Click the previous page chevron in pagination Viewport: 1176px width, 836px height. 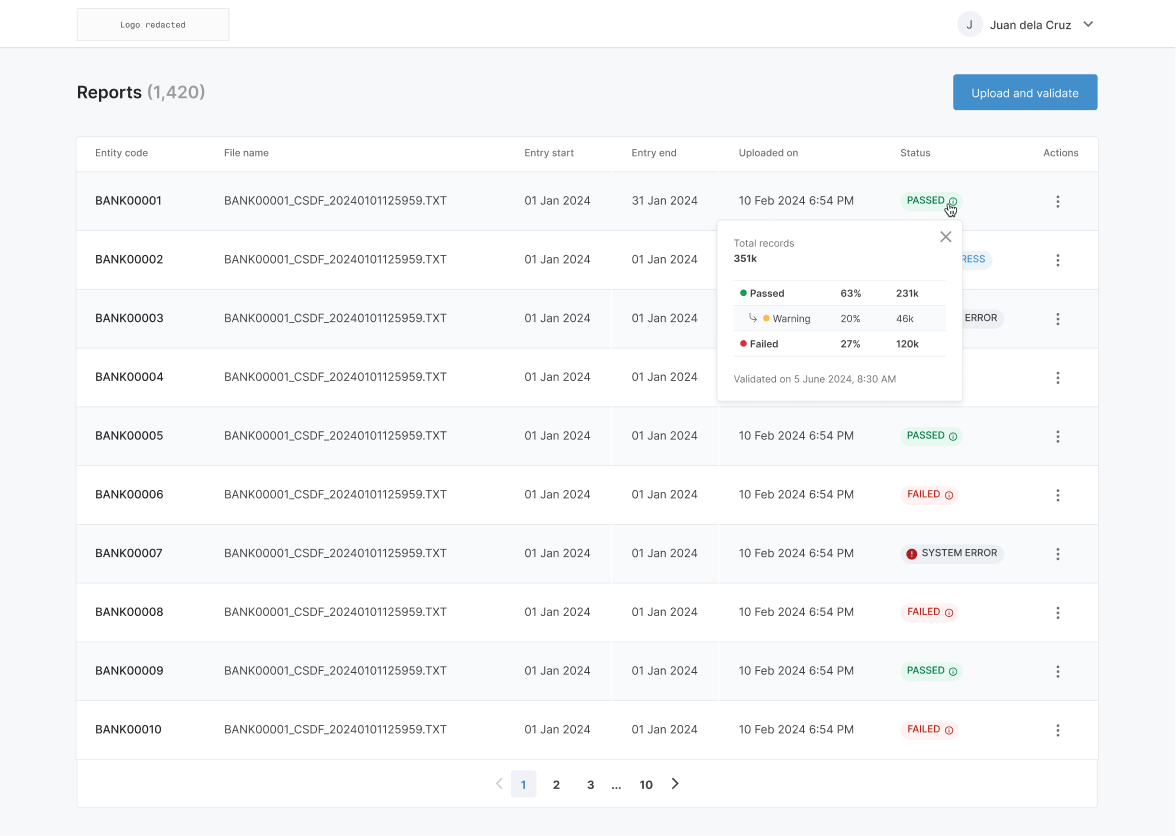(499, 784)
